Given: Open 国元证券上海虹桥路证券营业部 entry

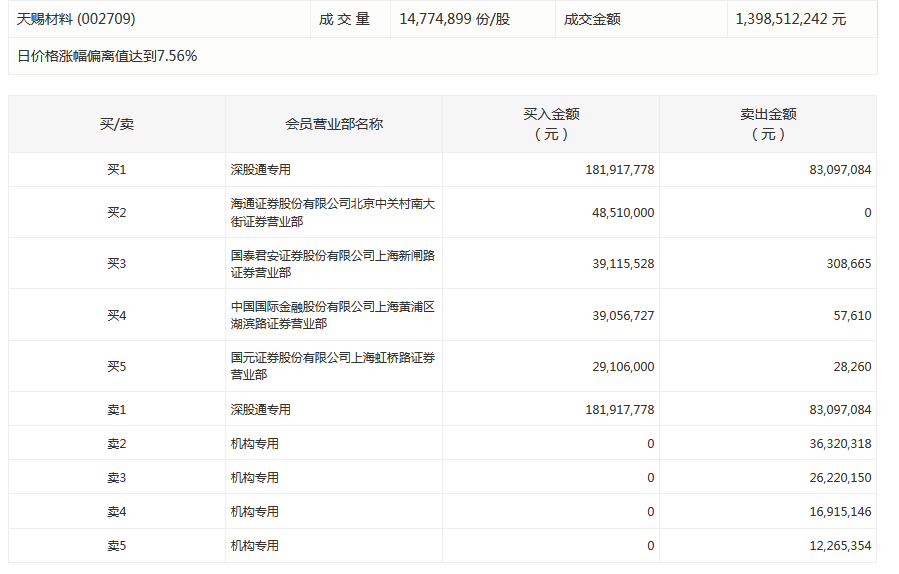Looking at the screenshot, I should click(333, 366).
